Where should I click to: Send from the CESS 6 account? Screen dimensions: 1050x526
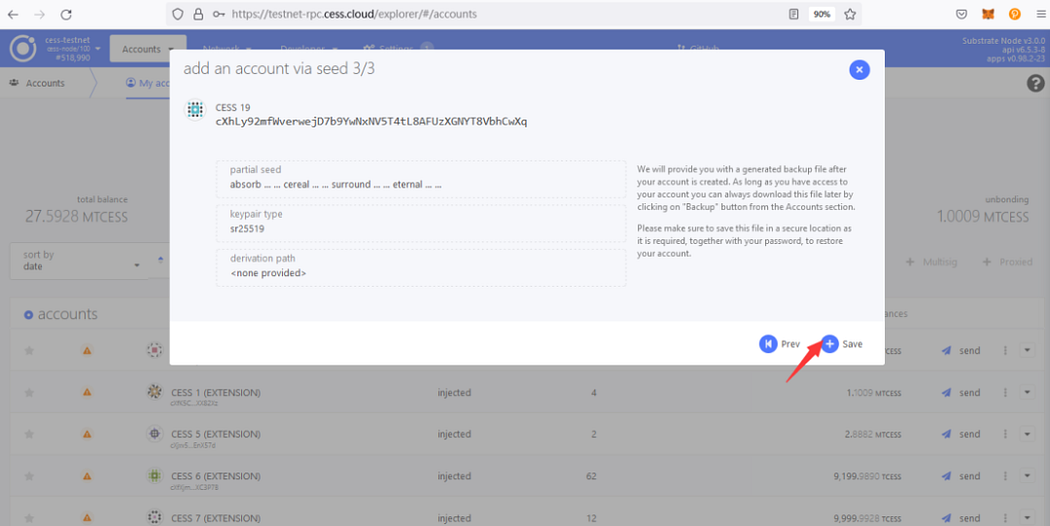click(961, 476)
